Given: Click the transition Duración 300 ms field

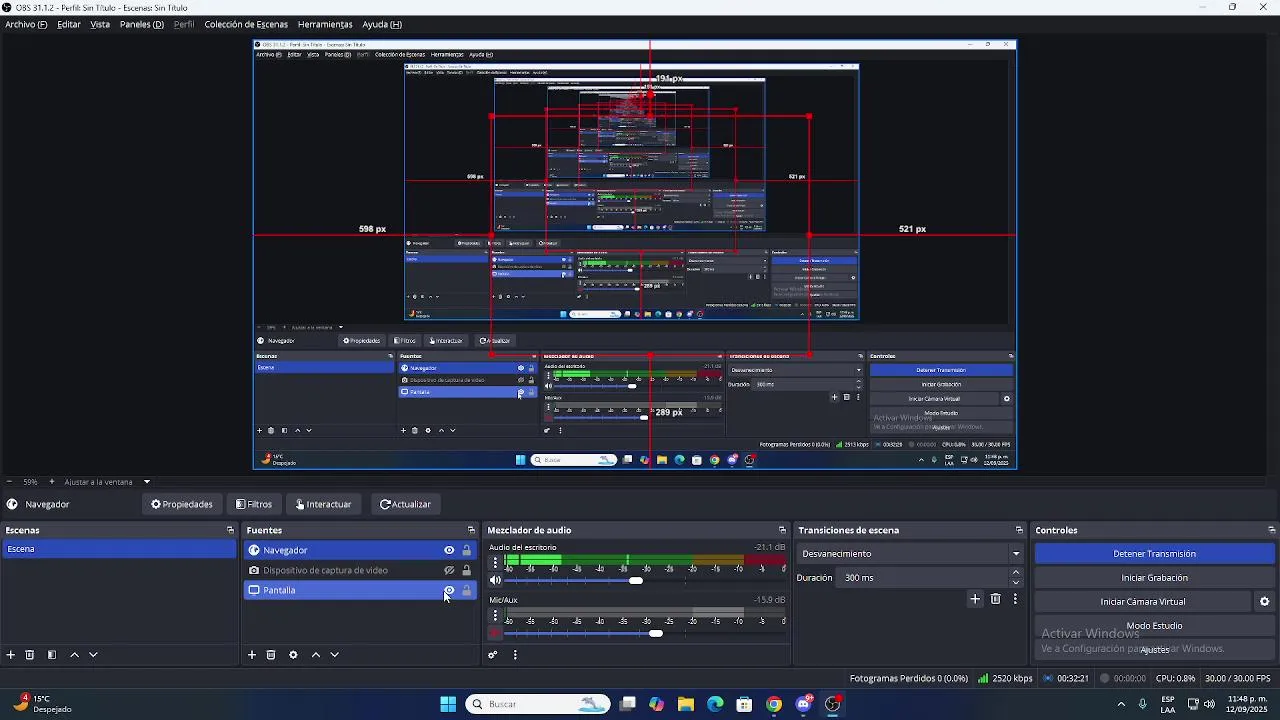Looking at the screenshot, I should coord(923,578).
